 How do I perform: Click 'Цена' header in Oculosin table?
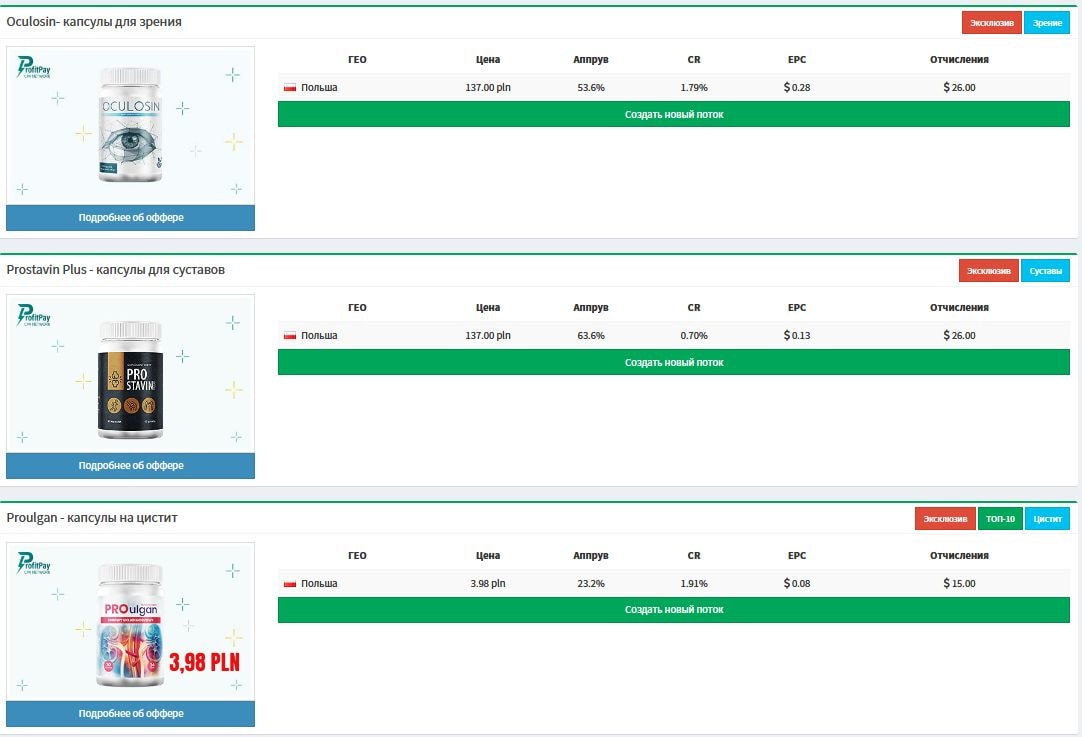pos(488,59)
